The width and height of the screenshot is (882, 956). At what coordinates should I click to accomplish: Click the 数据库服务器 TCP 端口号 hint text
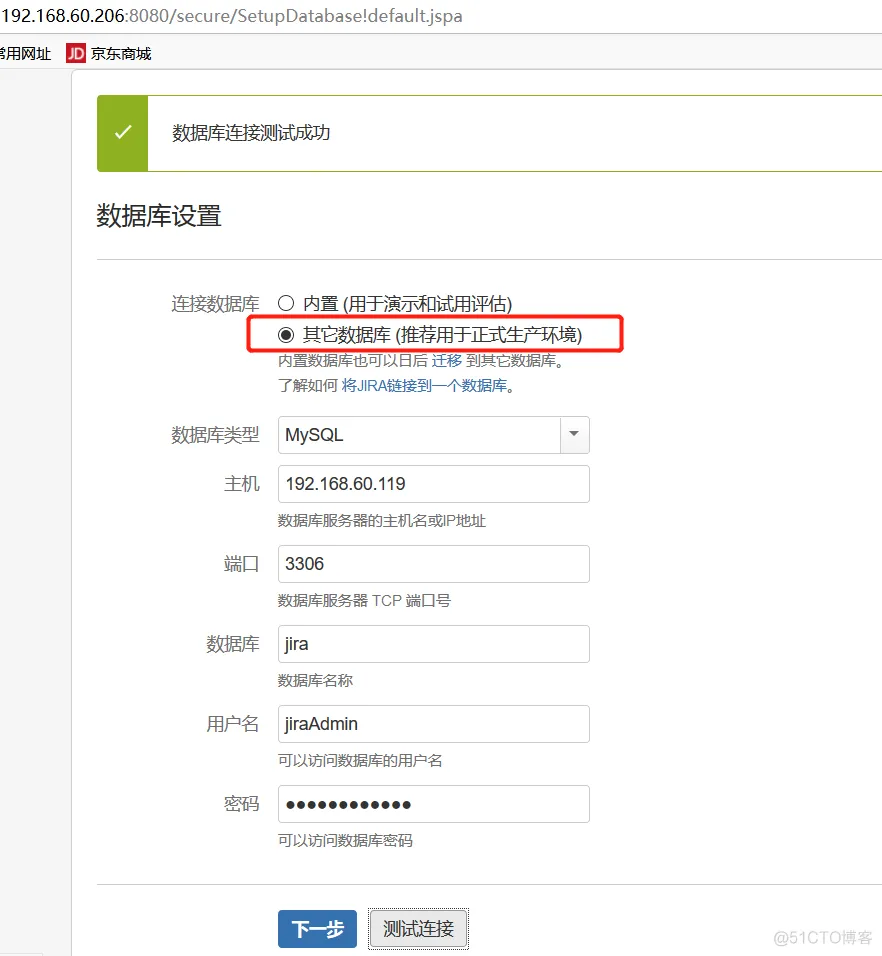[x=365, y=601]
